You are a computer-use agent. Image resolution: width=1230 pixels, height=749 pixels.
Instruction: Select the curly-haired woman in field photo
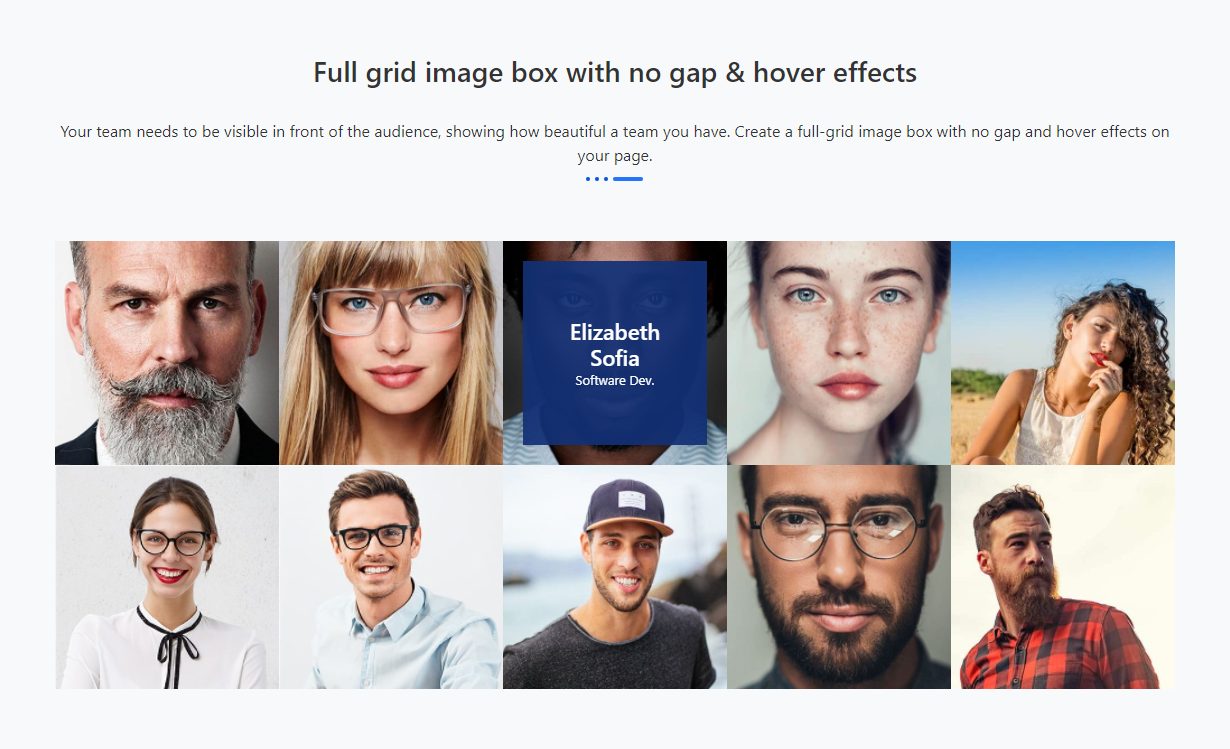1063,353
